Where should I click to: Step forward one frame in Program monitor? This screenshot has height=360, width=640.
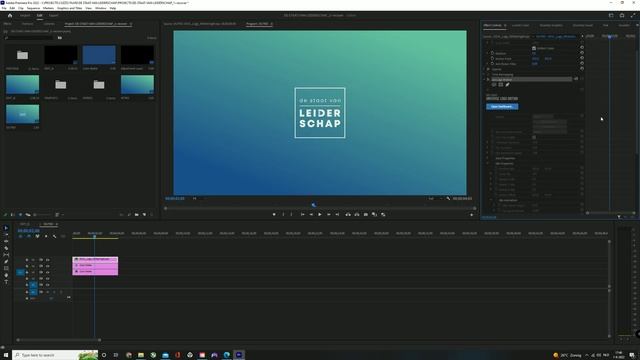click(329, 214)
